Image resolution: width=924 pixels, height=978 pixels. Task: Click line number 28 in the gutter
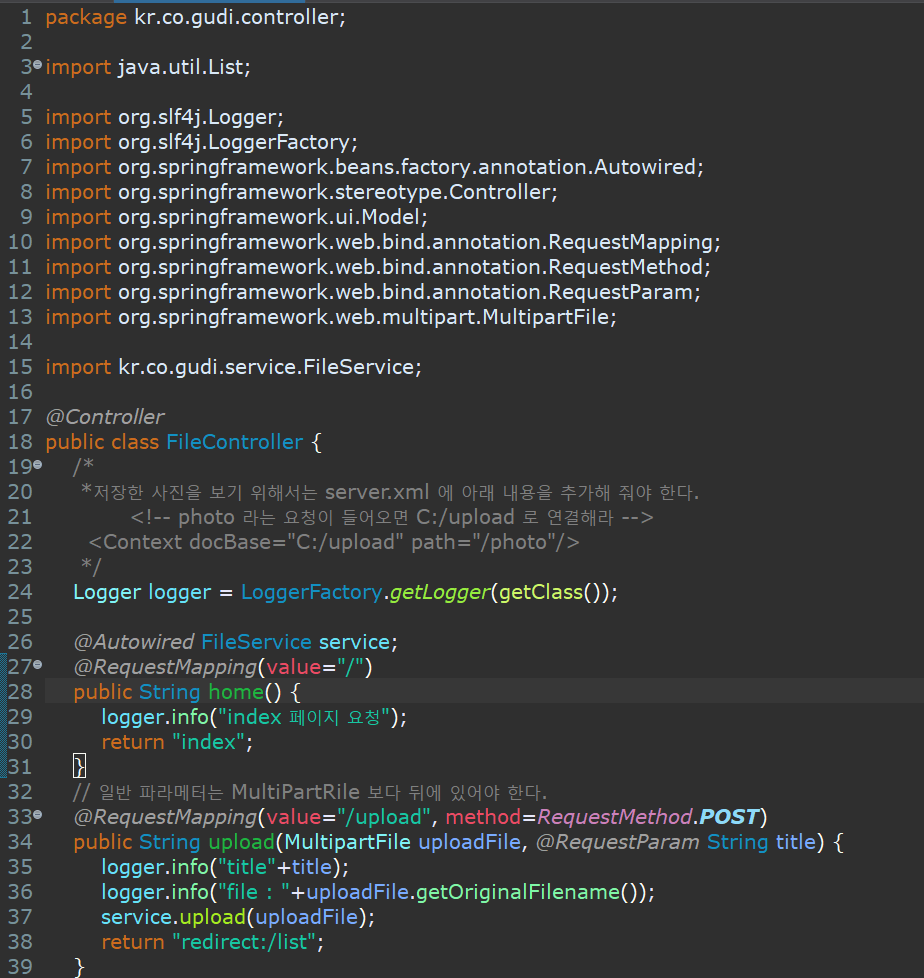(x=21, y=692)
